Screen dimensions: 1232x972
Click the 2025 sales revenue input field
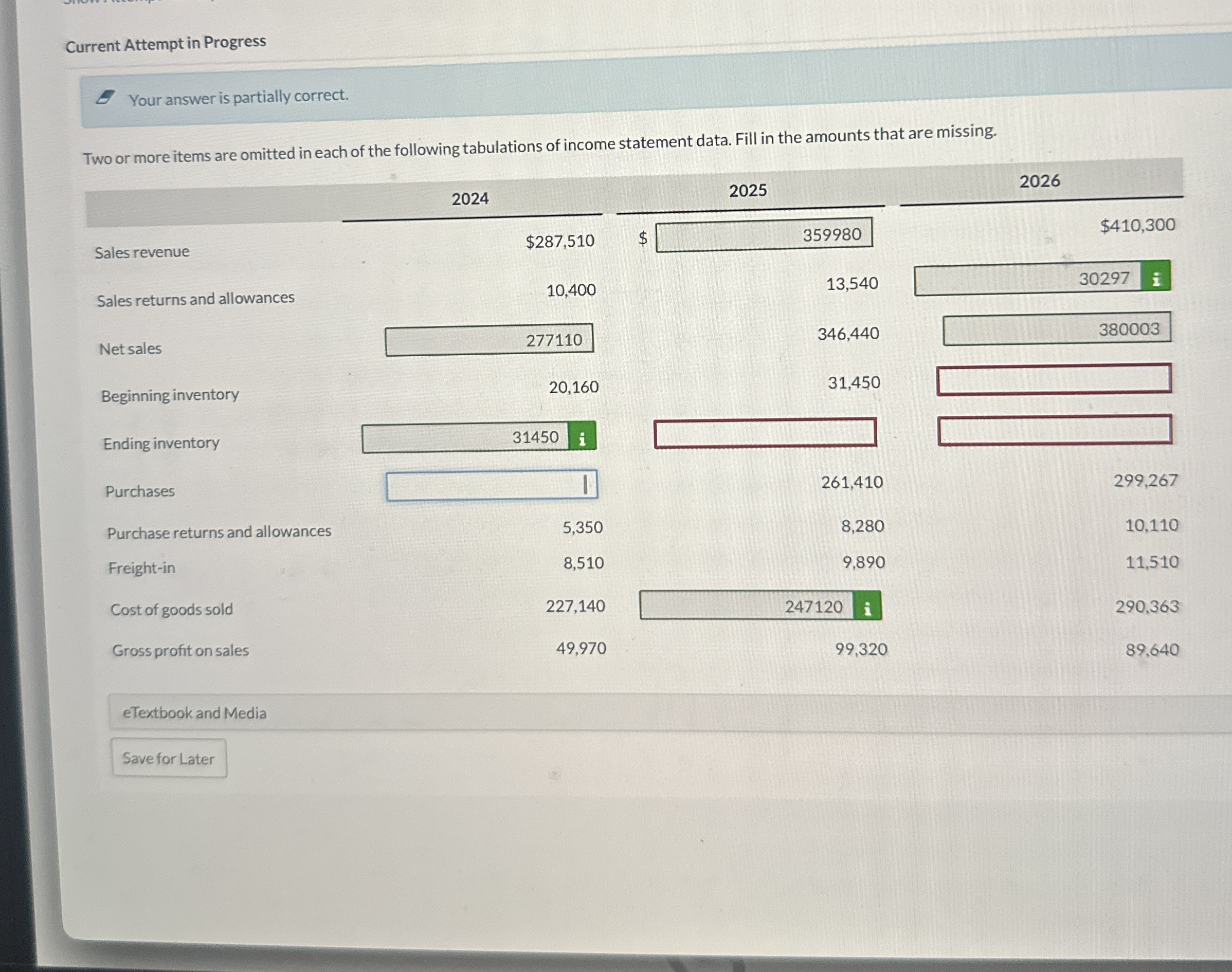pos(764,234)
